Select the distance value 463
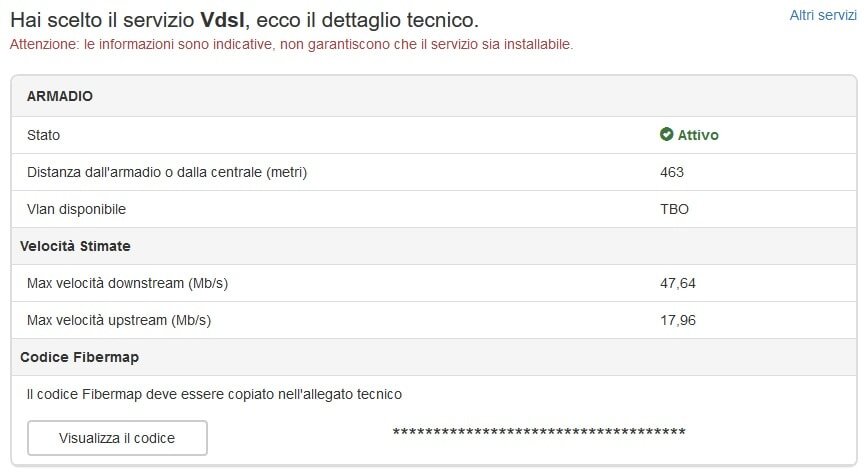The image size is (867, 475). (x=672, y=172)
